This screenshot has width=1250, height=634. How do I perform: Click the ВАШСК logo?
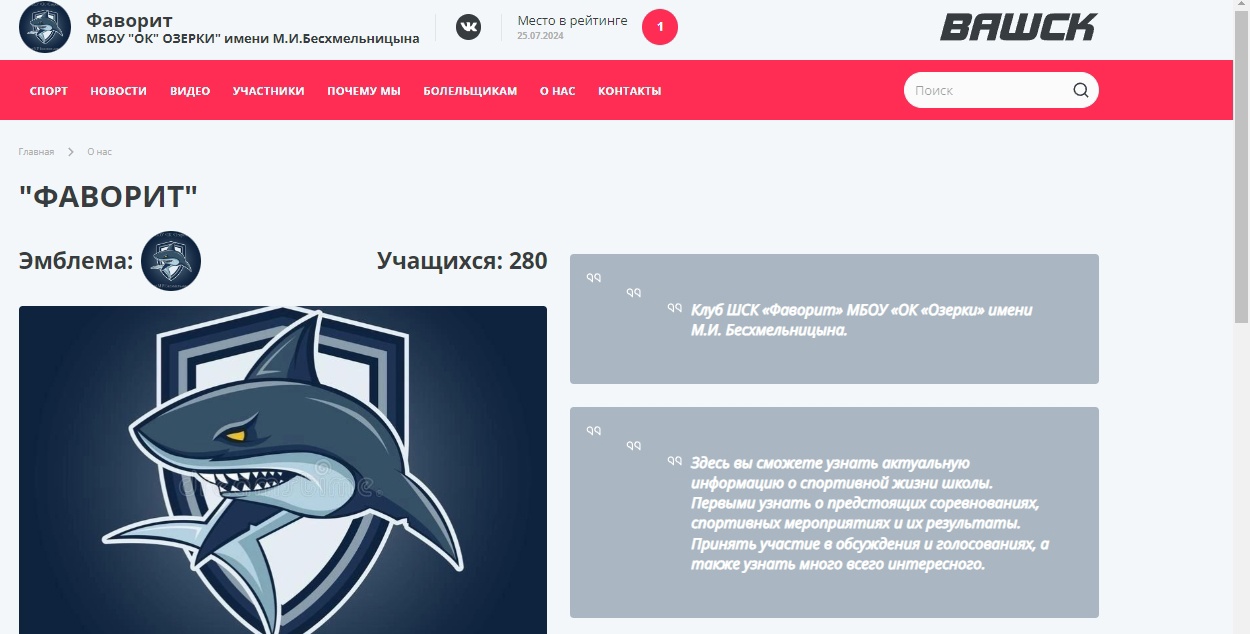[1018, 27]
